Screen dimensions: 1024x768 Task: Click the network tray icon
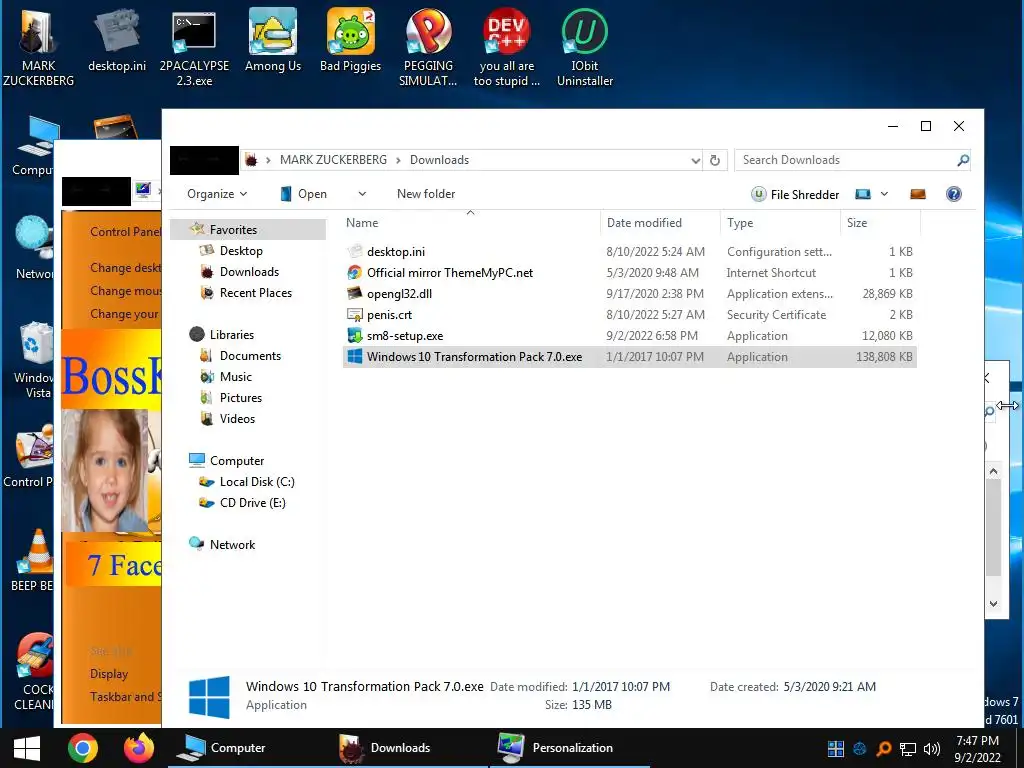[x=908, y=748]
